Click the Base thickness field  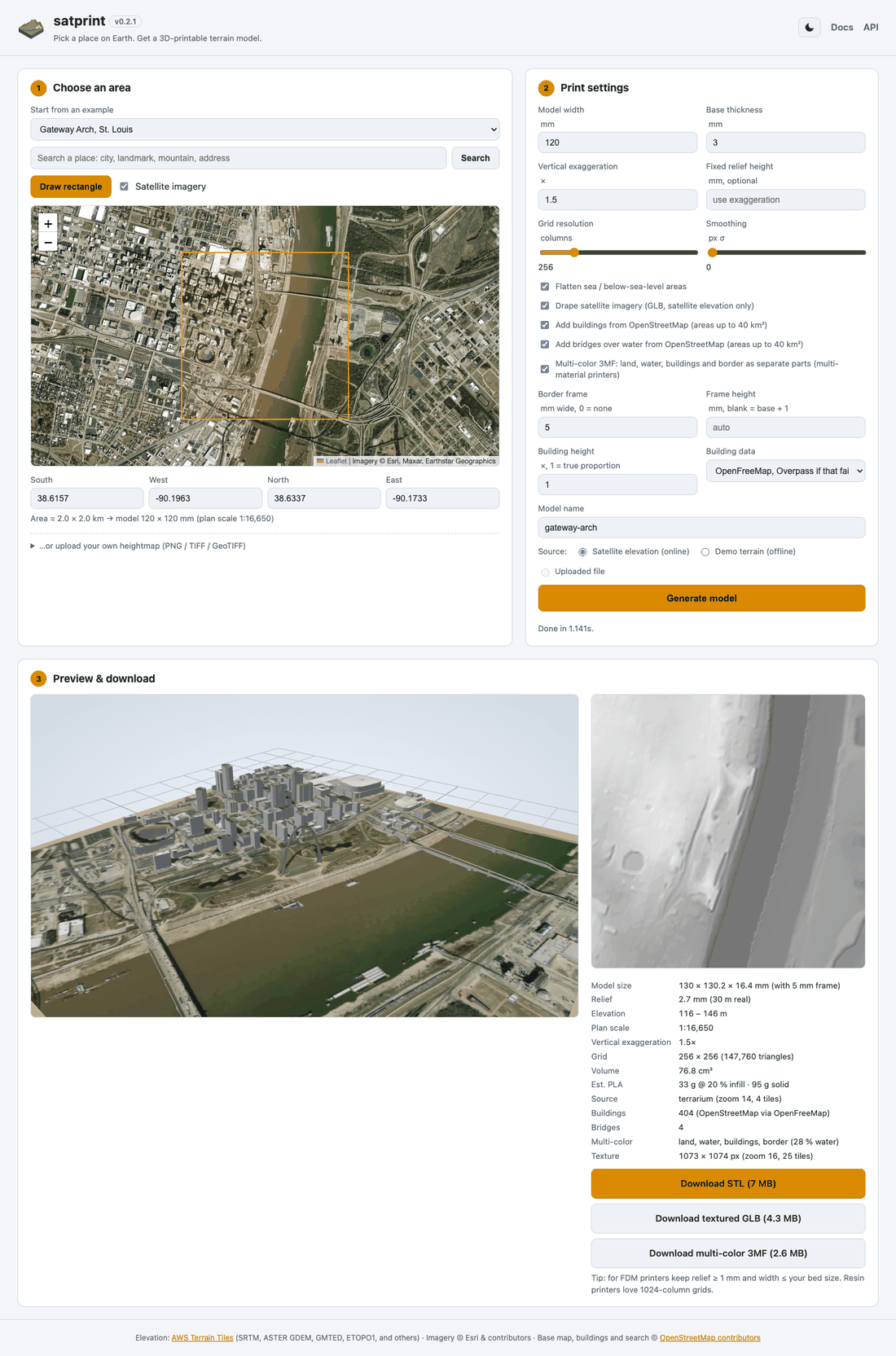(785, 143)
